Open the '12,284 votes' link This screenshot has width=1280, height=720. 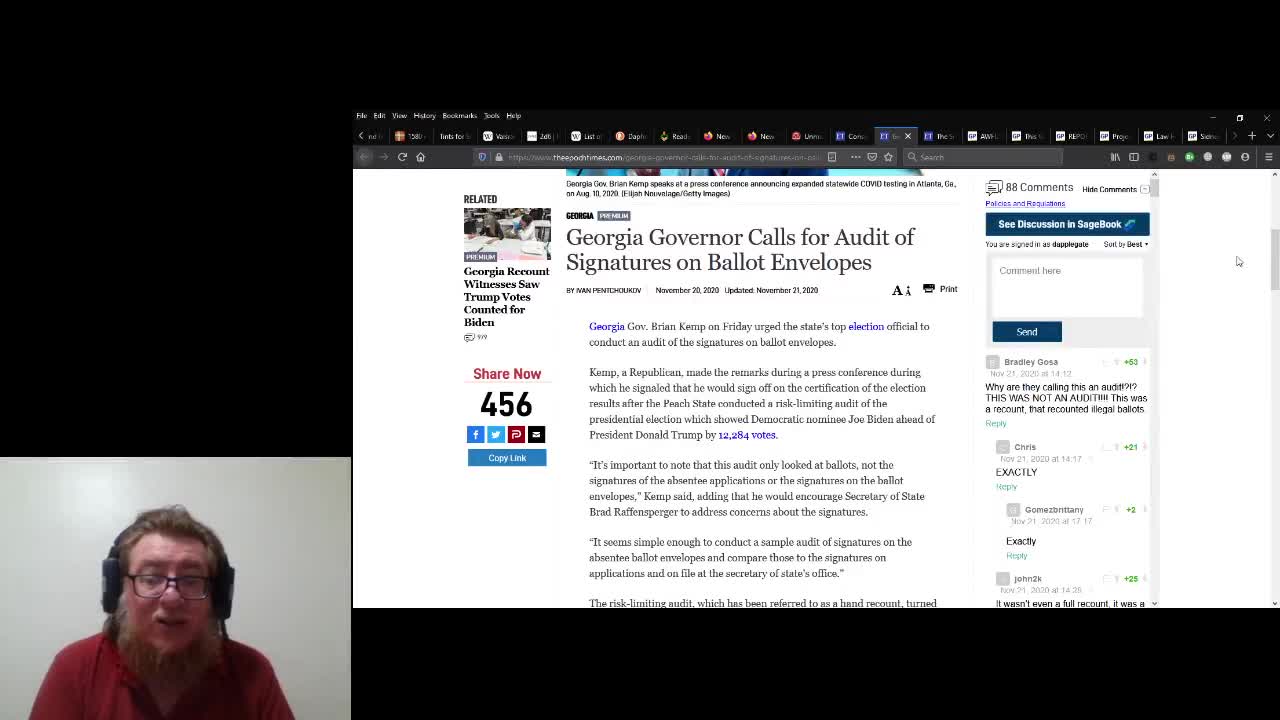(x=747, y=435)
